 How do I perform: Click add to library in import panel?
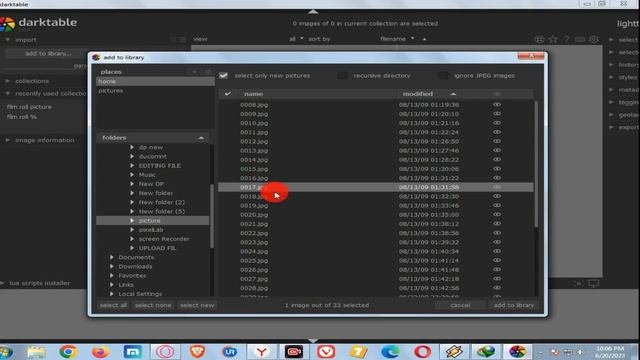pos(48,53)
